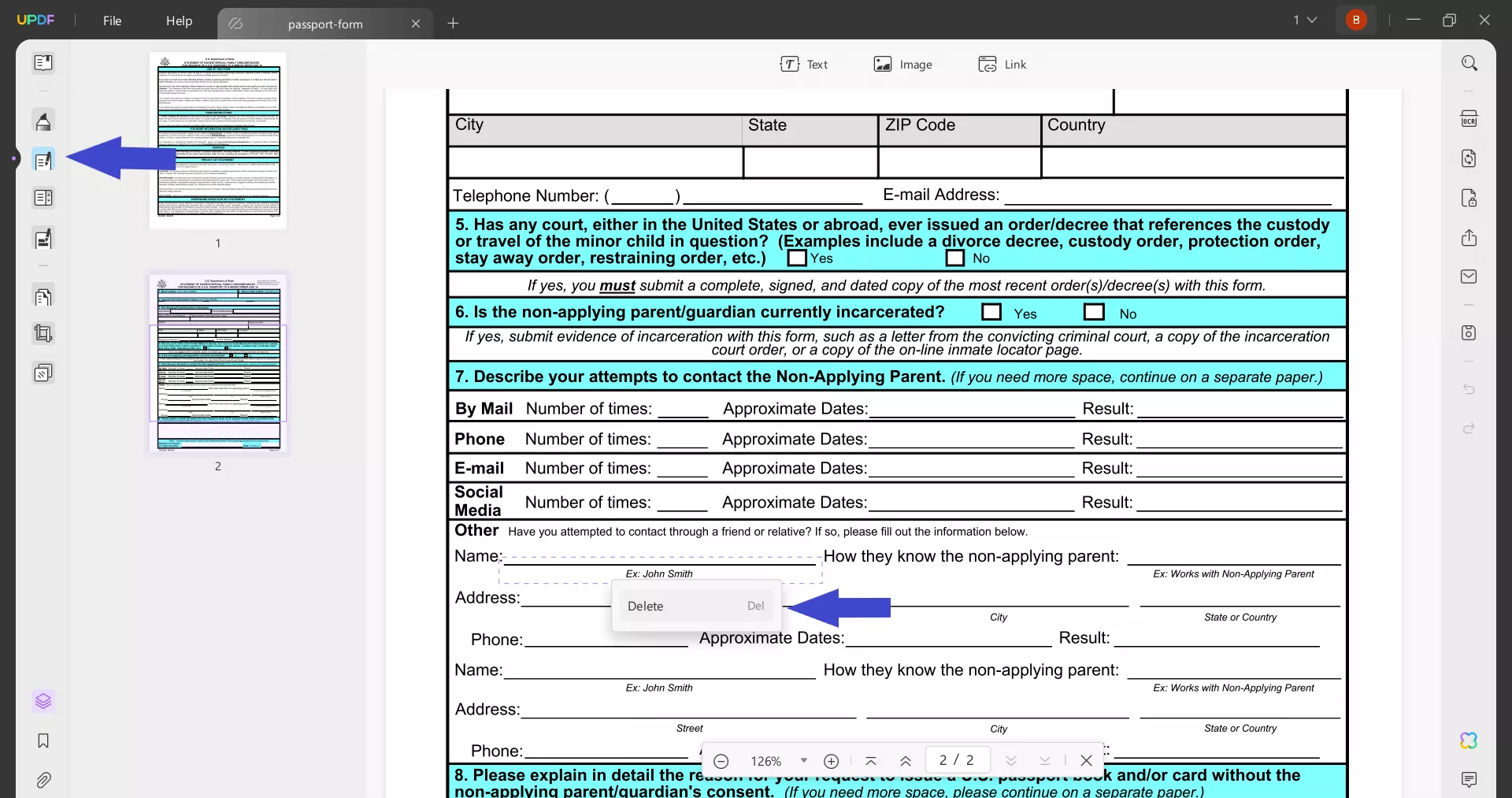Screen dimensions: 1512x798
Task: Select page 1 thumbnail
Action: (218, 140)
